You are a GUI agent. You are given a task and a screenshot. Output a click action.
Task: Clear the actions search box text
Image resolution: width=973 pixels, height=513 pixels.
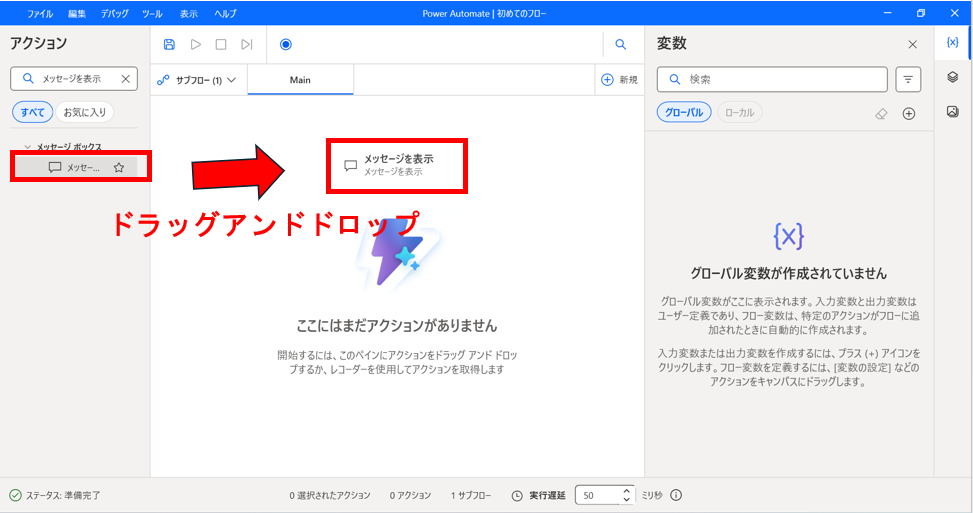(x=125, y=79)
